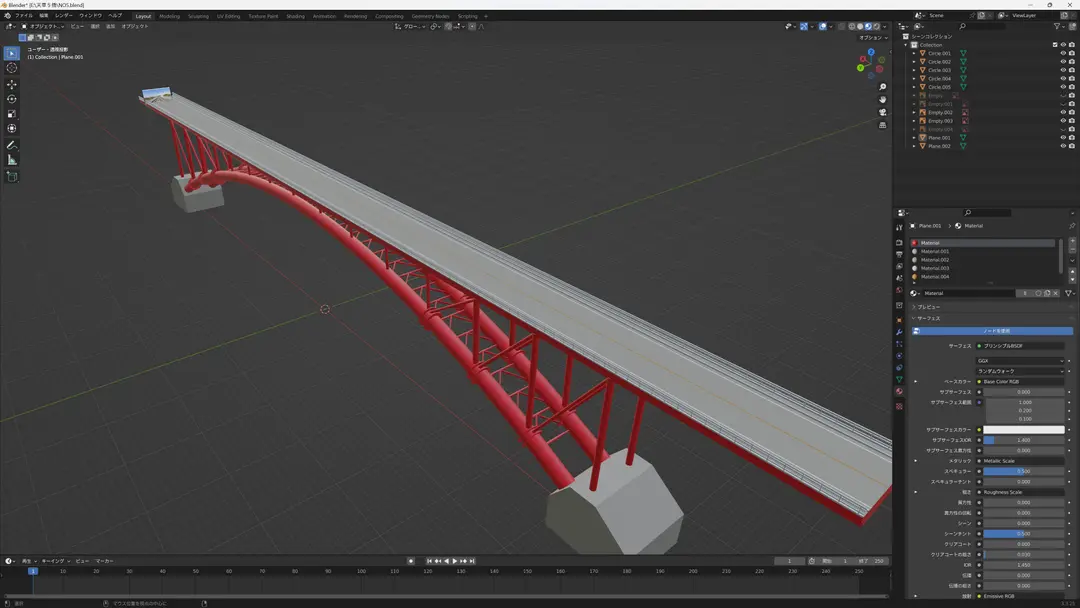Select the Scale tool
The width and height of the screenshot is (1080, 608).
tap(12, 114)
